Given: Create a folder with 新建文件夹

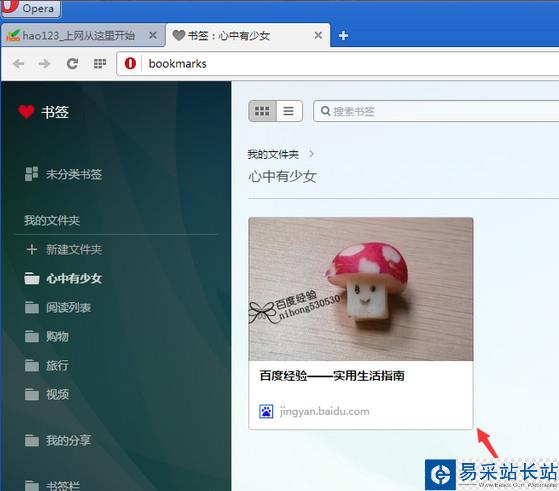Looking at the screenshot, I should click(x=64, y=250).
